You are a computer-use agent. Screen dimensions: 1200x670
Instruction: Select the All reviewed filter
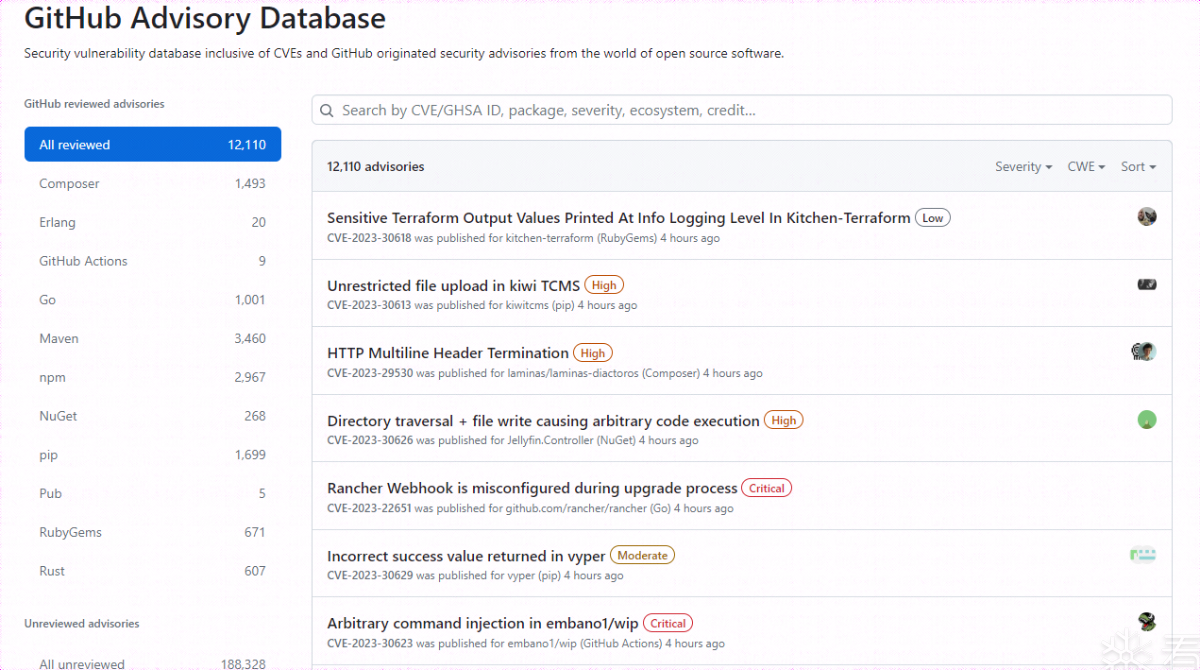(153, 145)
